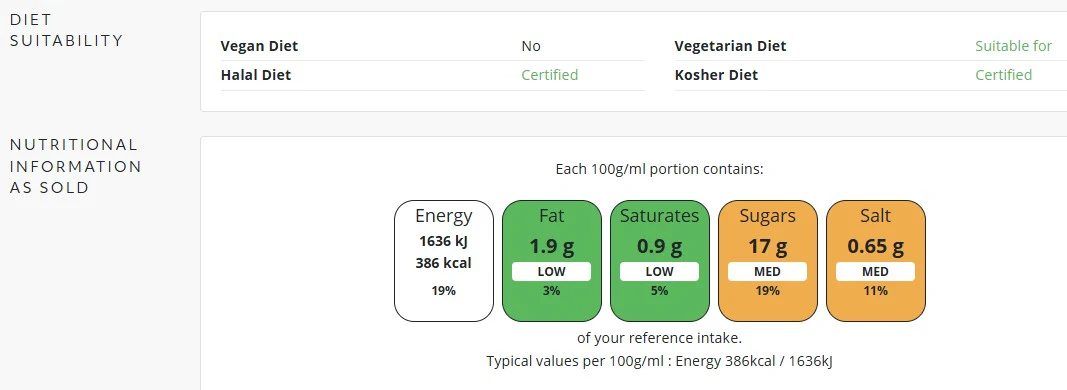Click the Vegan Diet label
The width and height of the screenshot is (1067, 390).
(x=259, y=46)
